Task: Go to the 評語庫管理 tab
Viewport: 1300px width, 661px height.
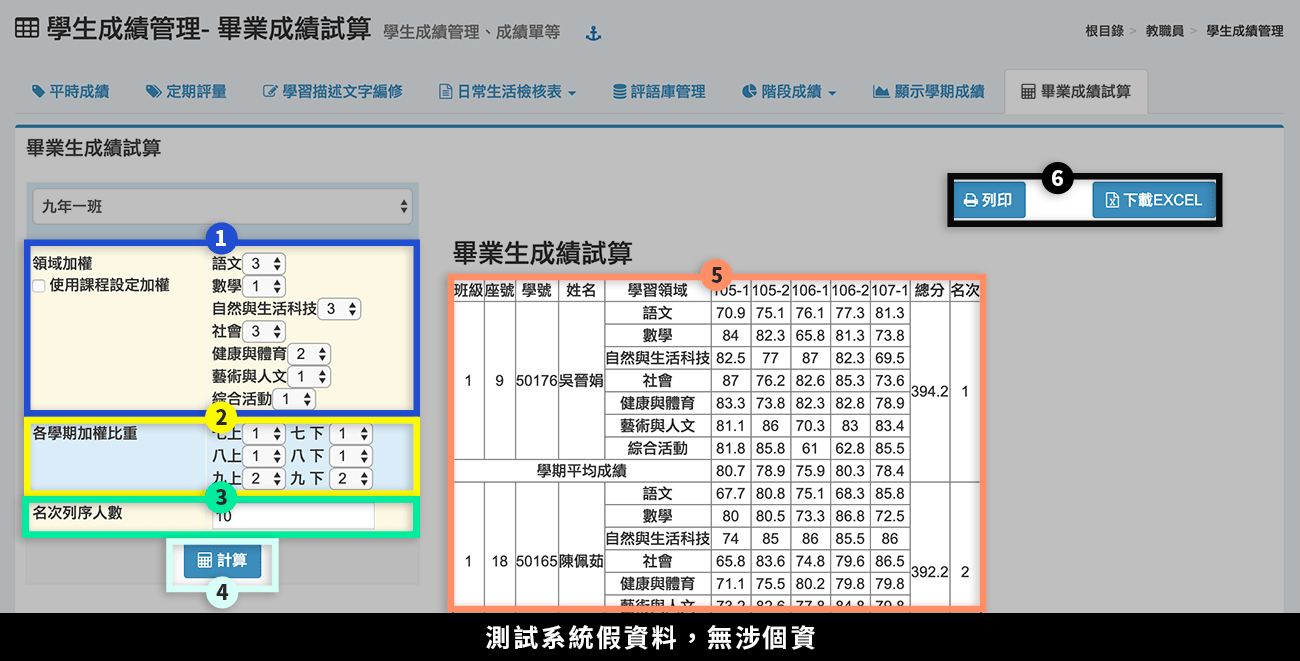Action: (659, 92)
